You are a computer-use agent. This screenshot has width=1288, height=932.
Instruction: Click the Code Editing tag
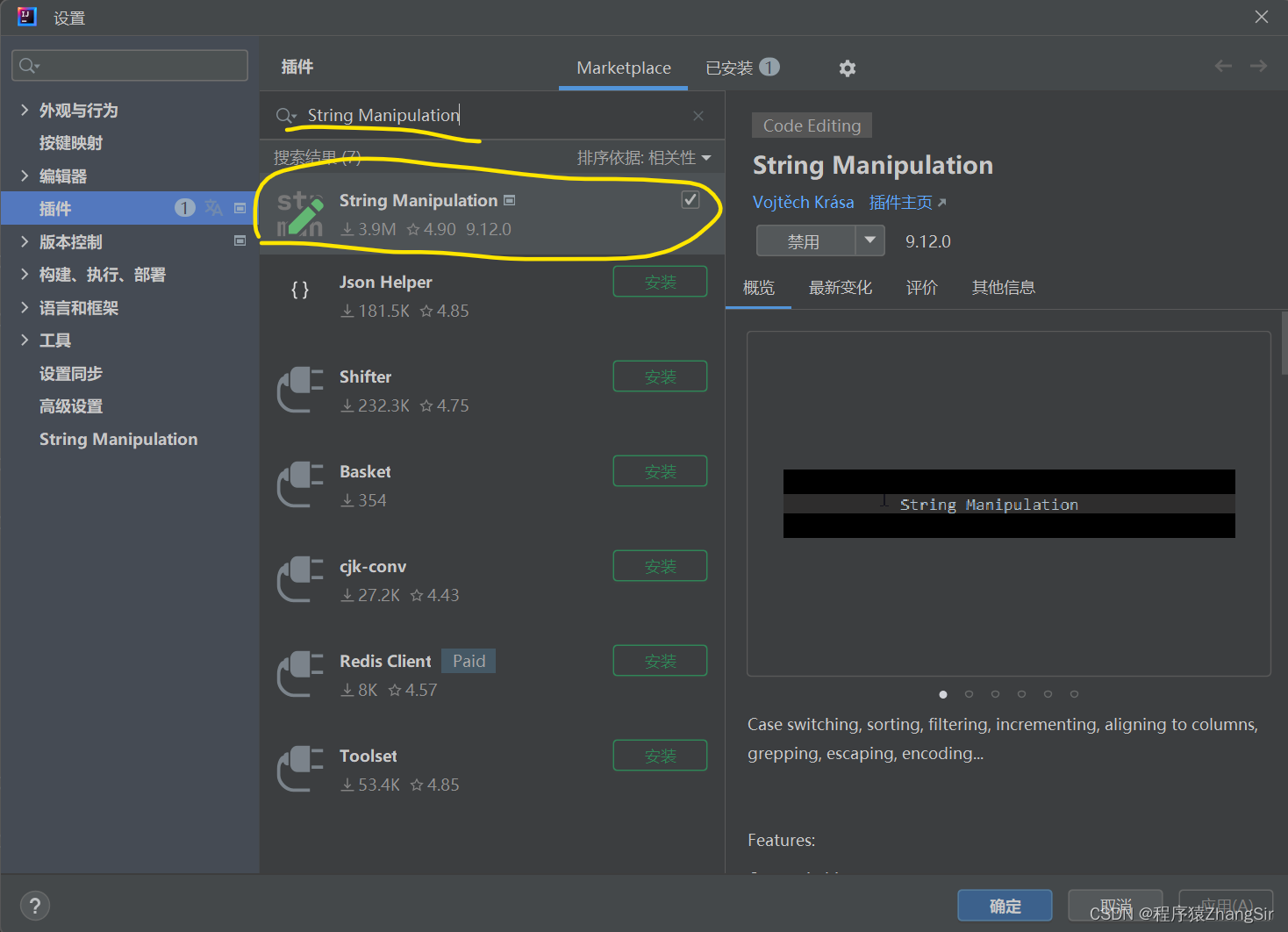pyautogui.click(x=812, y=125)
